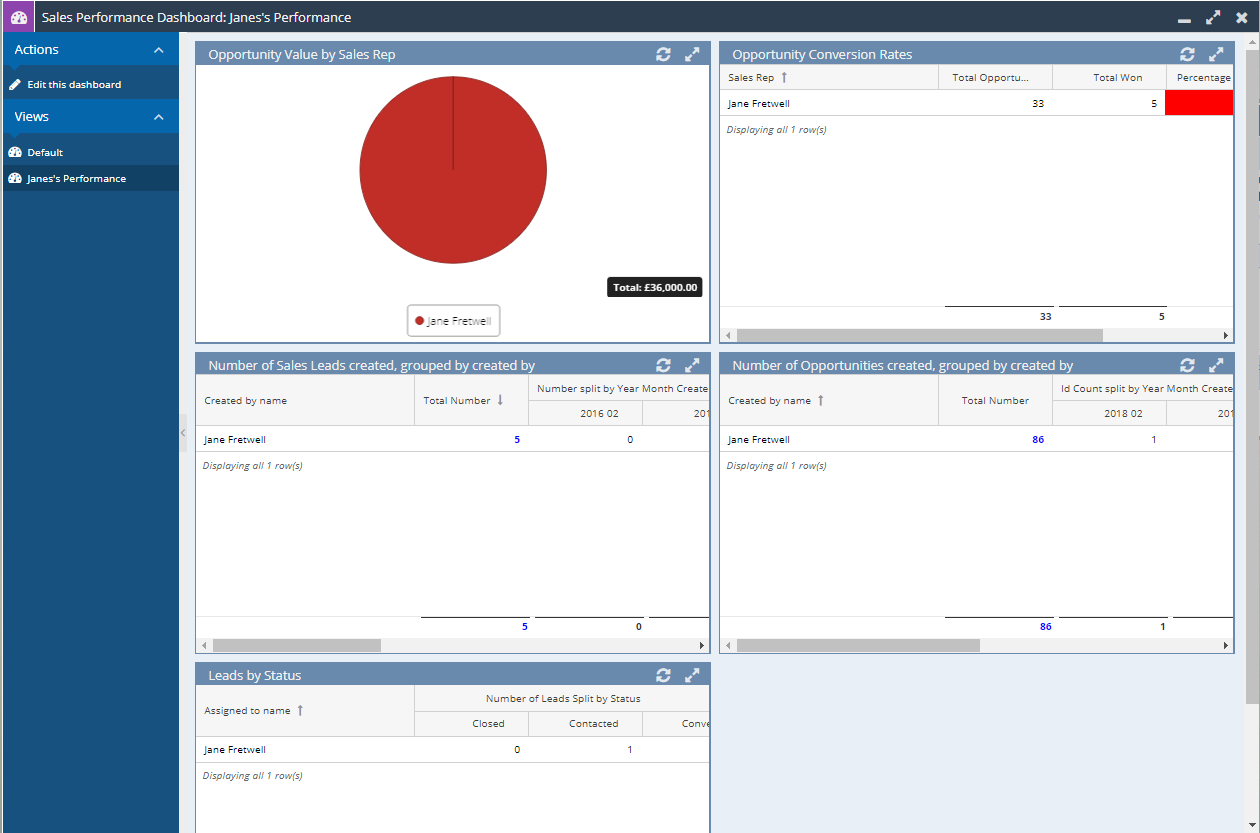
Task: Select Jane Fretwell row in Conversion Rates
Action: (977, 103)
